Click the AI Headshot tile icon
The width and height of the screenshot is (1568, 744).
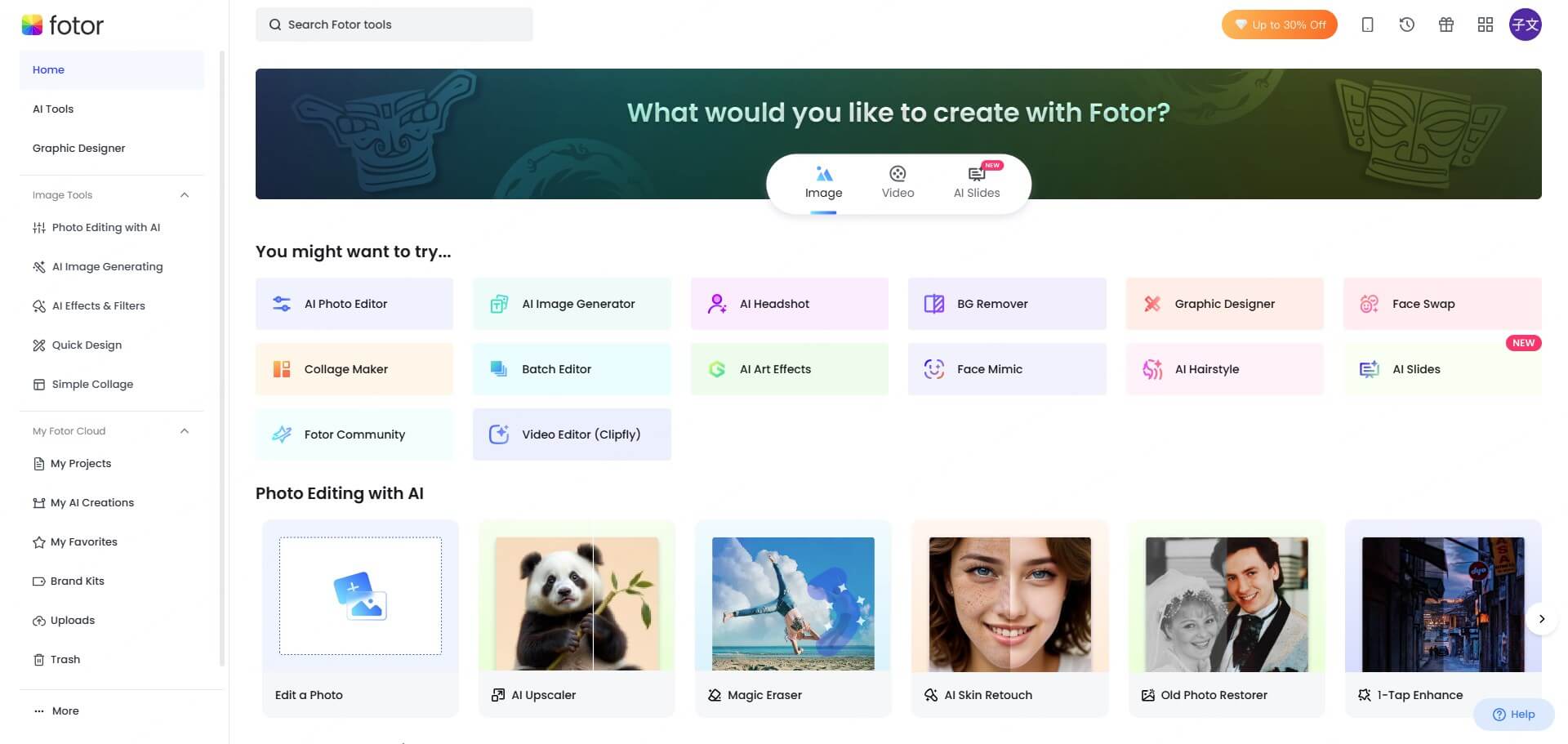(x=717, y=304)
